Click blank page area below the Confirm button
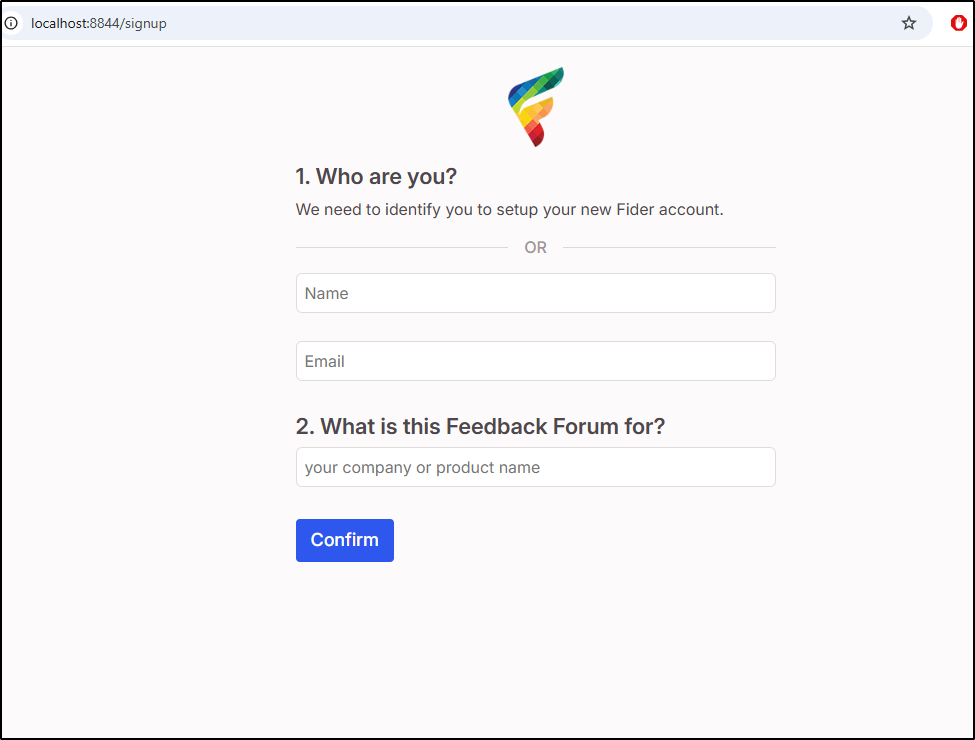This screenshot has width=975, height=740. pyautogui.click(x=535, y=647)
